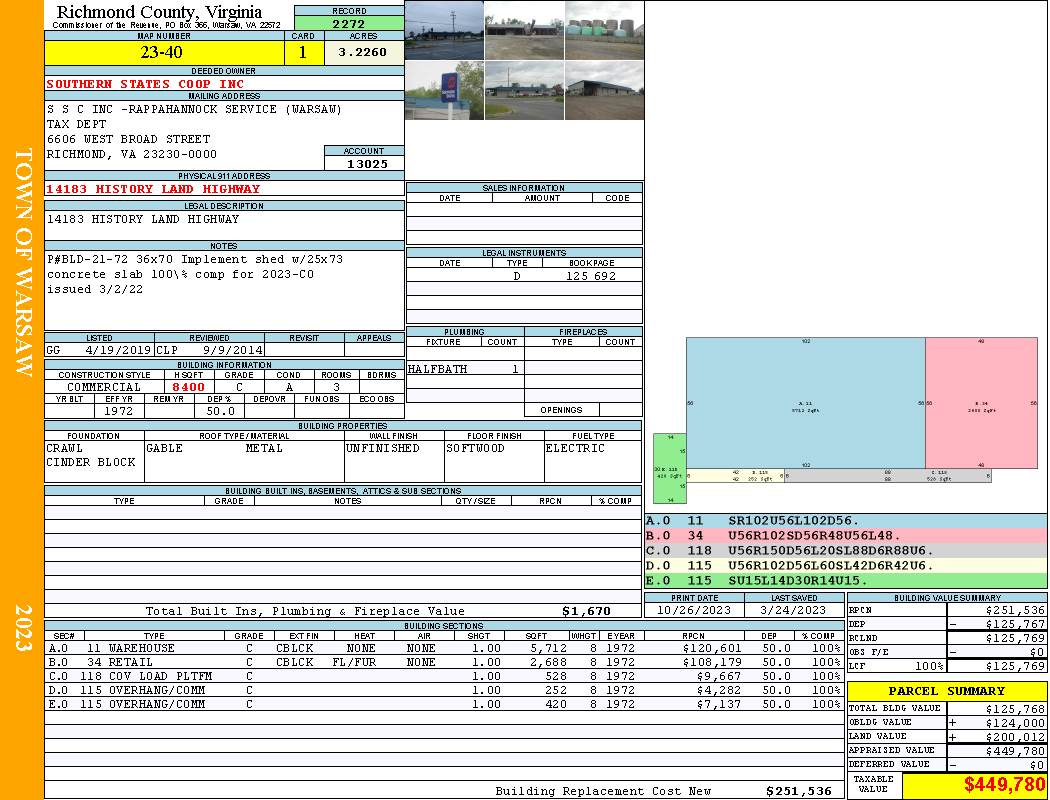
Task: Select OBLDG VALUE $124,000
Action: point(1015,723)
